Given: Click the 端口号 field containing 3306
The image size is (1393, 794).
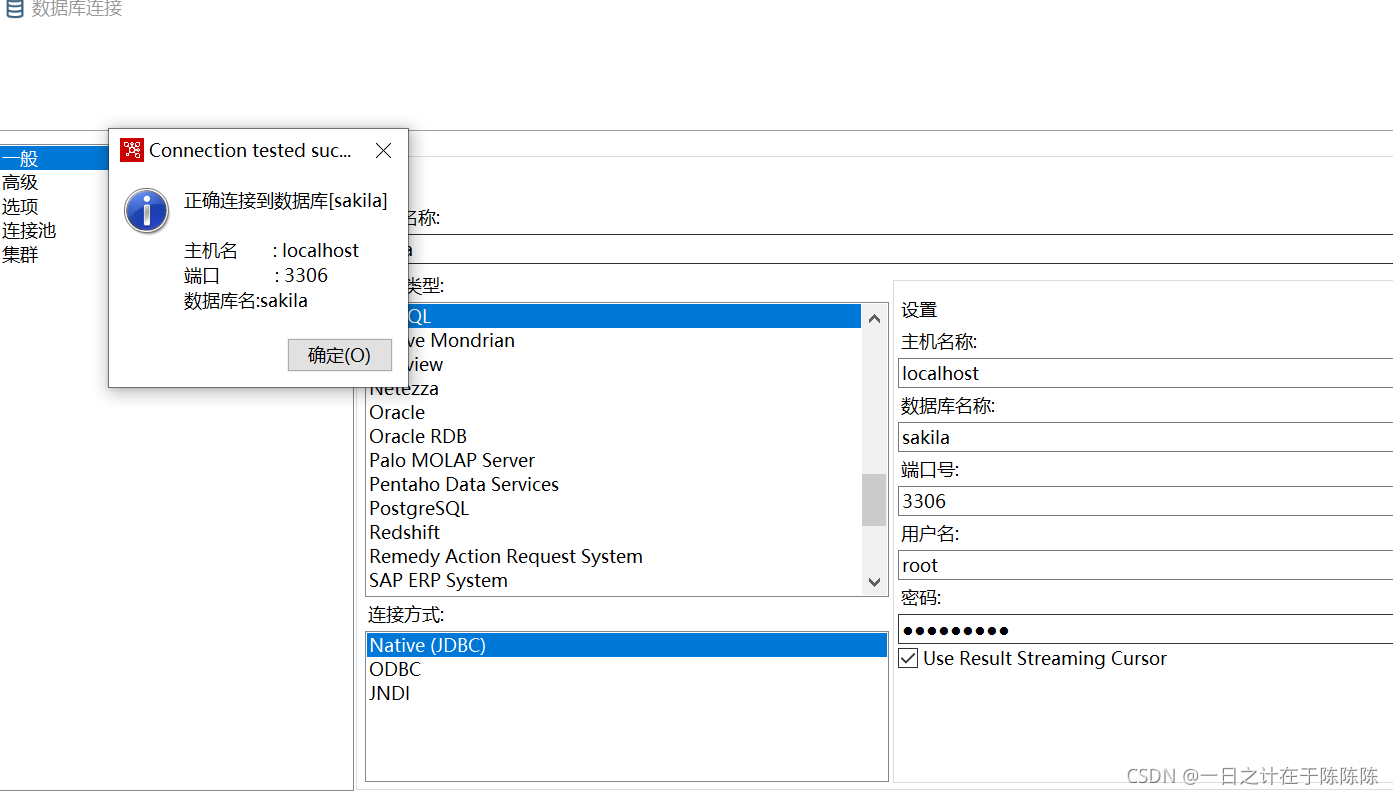Looking at the screenshot, I should [x=1145, y=501].
